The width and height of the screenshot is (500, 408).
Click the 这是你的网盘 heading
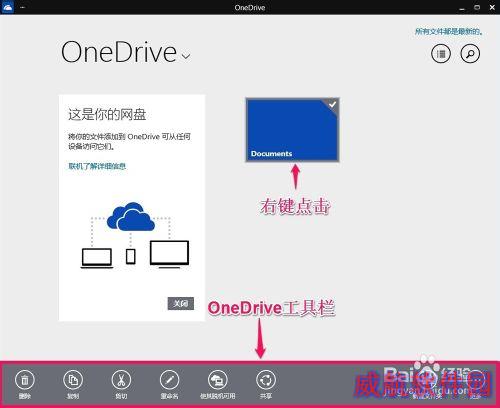tap(107, 114)
